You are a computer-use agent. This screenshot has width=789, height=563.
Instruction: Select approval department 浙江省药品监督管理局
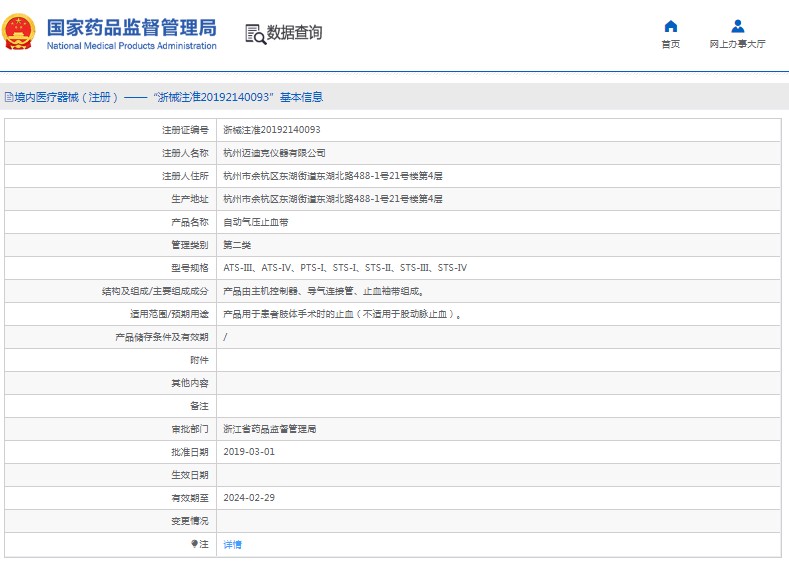click(270, 429)
